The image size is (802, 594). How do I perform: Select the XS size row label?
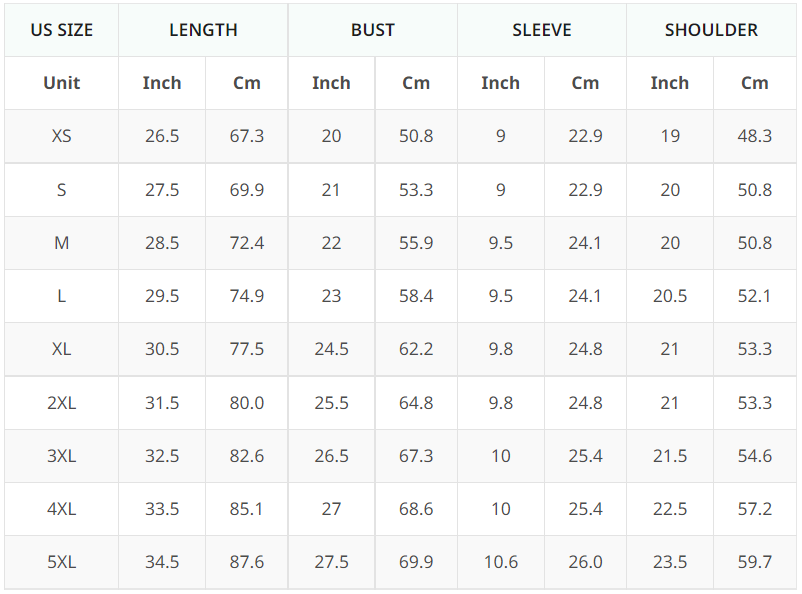61,136
